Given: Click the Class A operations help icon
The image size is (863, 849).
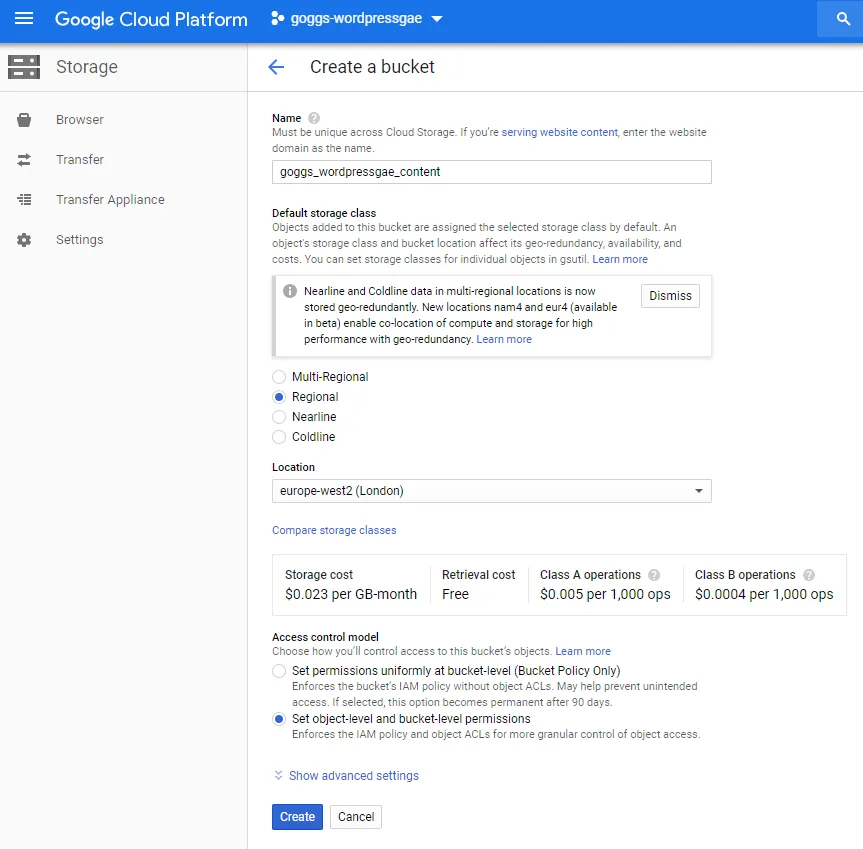Looking at the screenshot, I should [x=656, y=575].
